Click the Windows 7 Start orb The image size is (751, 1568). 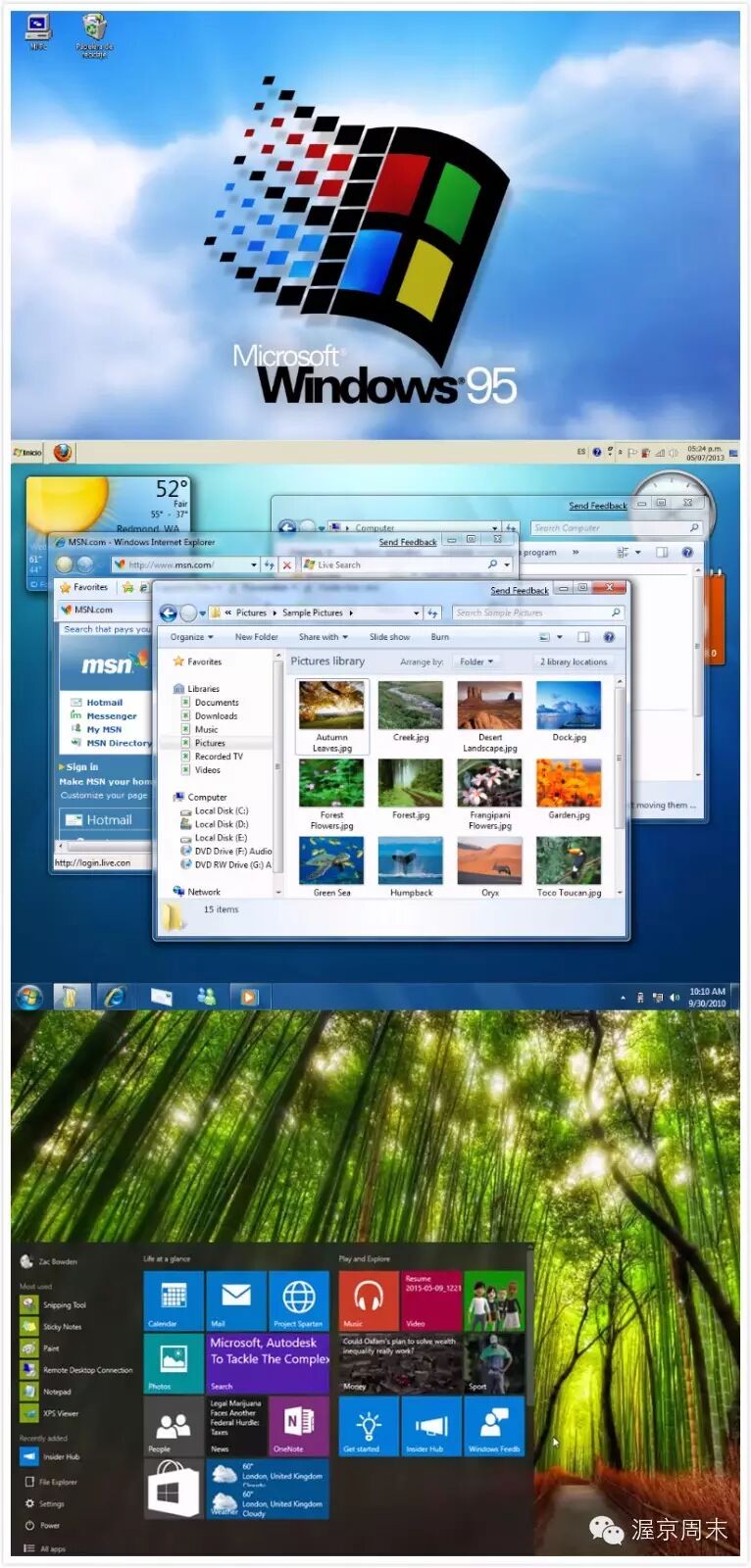coord(29,997)
